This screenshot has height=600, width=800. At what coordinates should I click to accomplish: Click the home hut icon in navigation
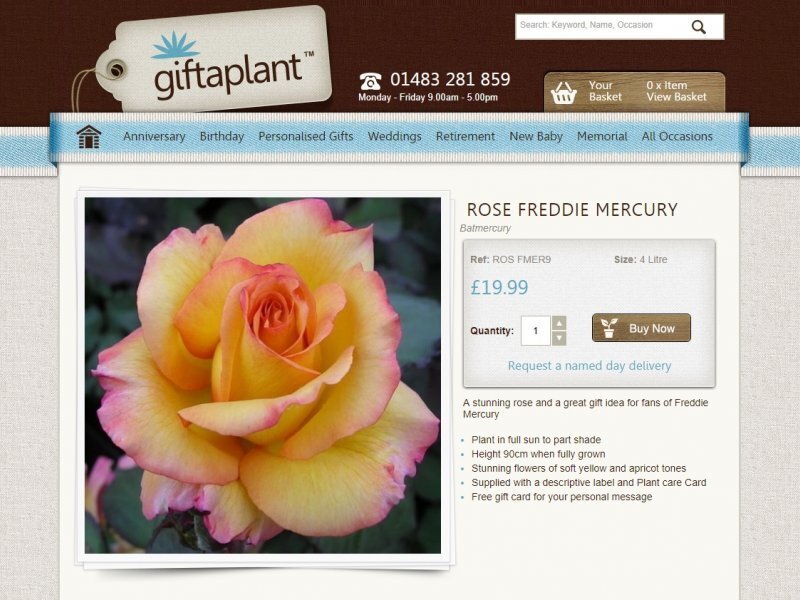(x=89, y=137)
